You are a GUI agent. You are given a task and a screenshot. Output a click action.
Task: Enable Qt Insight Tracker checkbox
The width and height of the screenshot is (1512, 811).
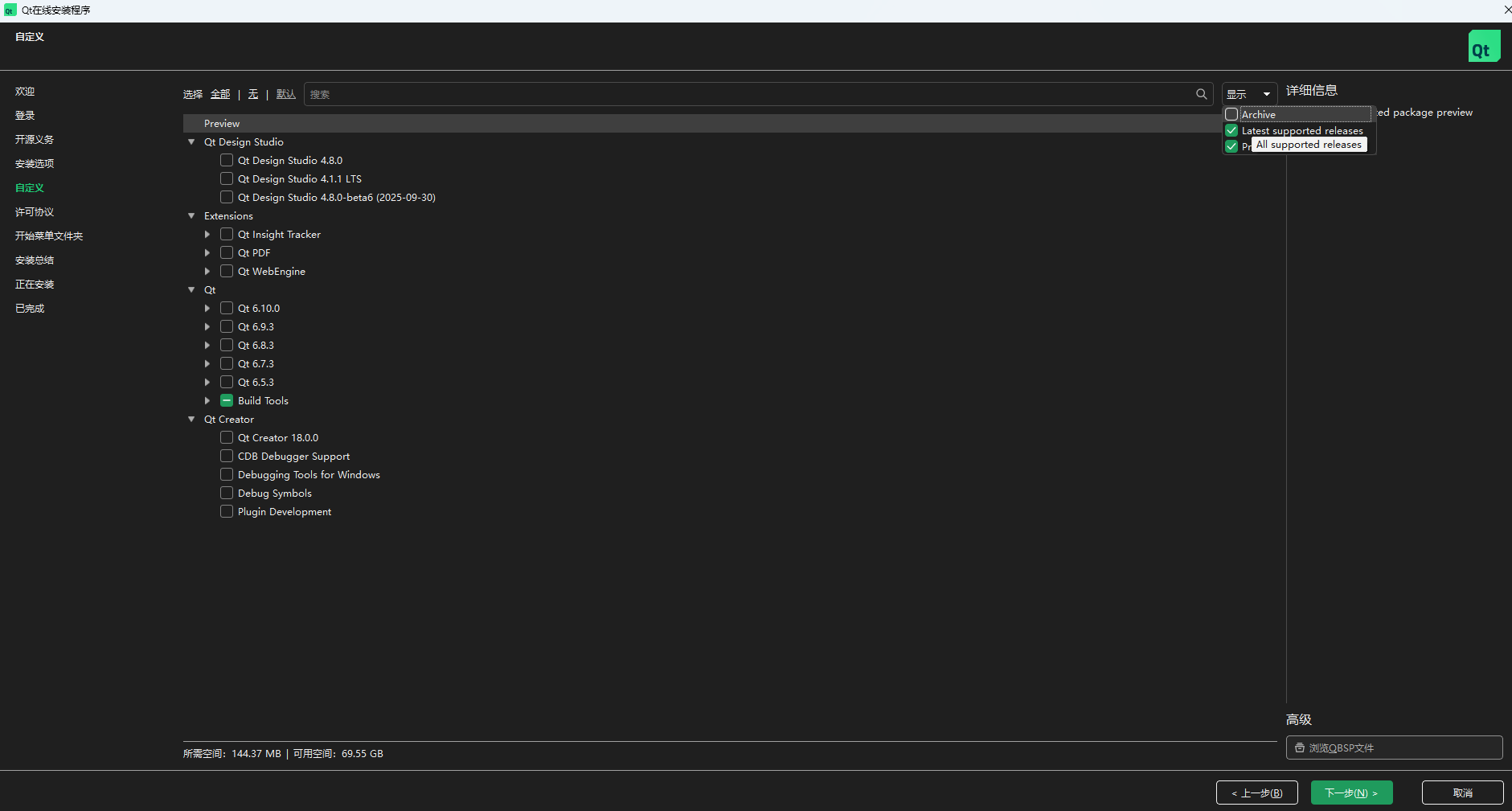pos(227,234)
